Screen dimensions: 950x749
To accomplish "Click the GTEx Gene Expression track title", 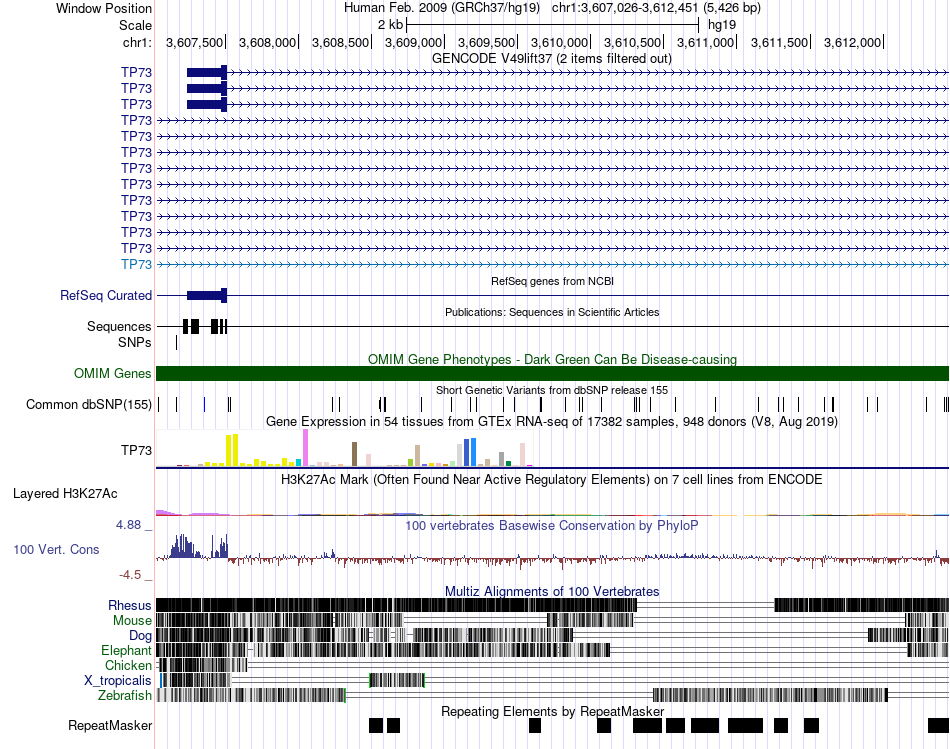I will [x=552, y=421].
